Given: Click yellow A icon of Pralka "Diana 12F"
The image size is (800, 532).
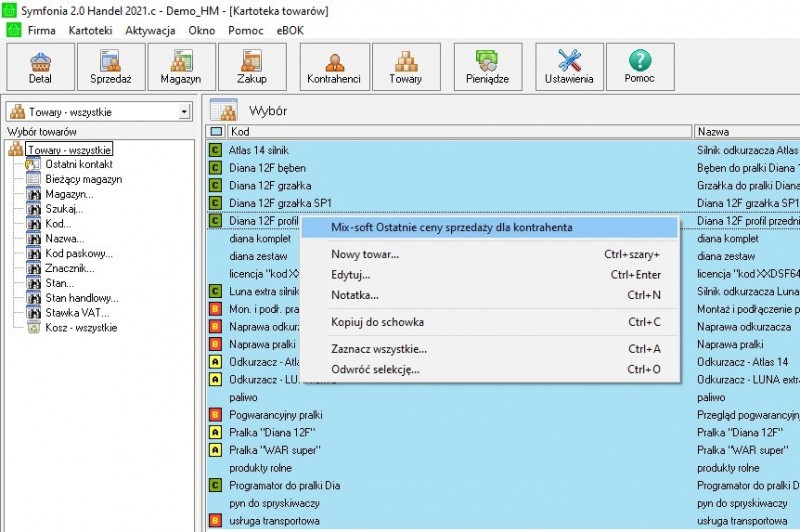Looking at the screenshot, I should [215, 433].
